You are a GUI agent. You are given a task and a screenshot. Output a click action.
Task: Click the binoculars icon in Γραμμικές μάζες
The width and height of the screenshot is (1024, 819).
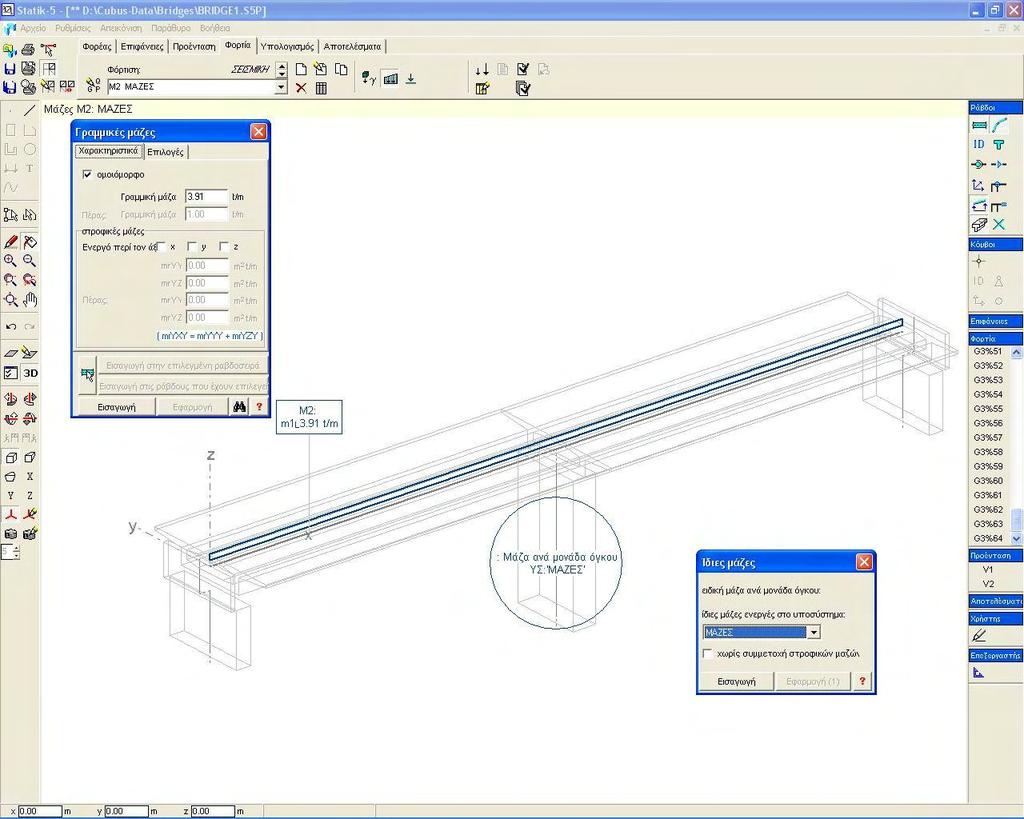(239, 407)
